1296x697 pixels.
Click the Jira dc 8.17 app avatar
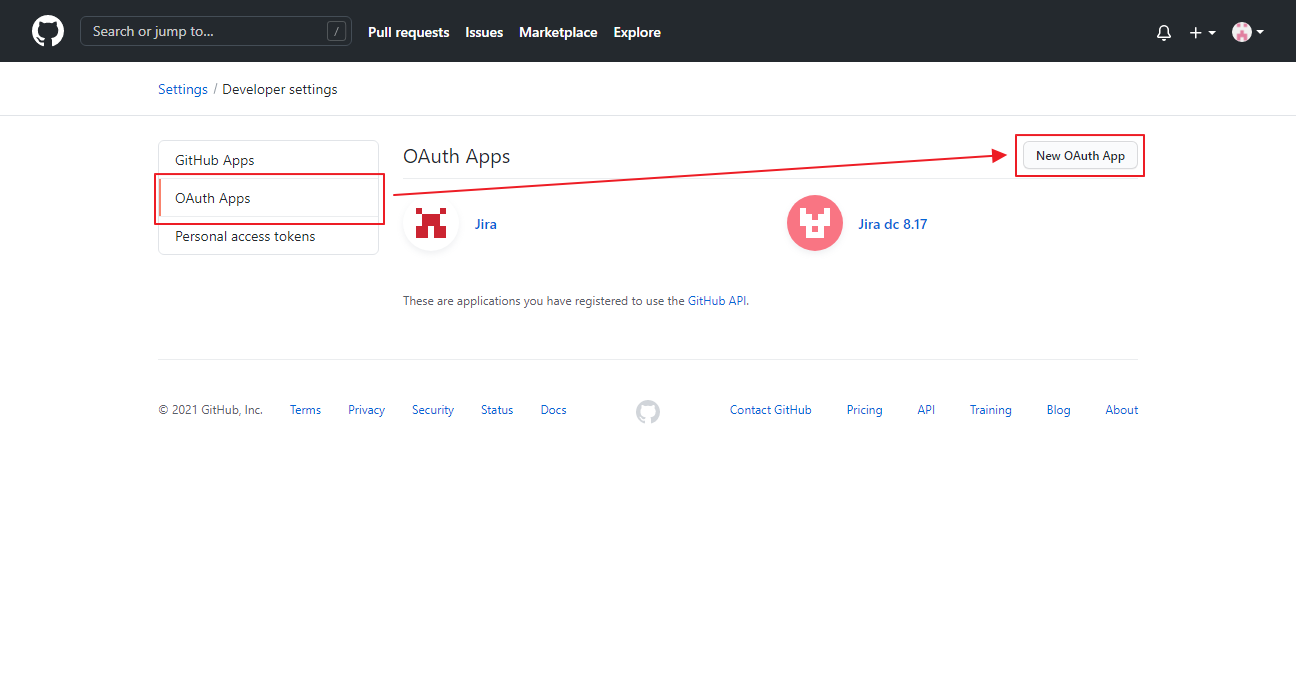coord(815,223)
